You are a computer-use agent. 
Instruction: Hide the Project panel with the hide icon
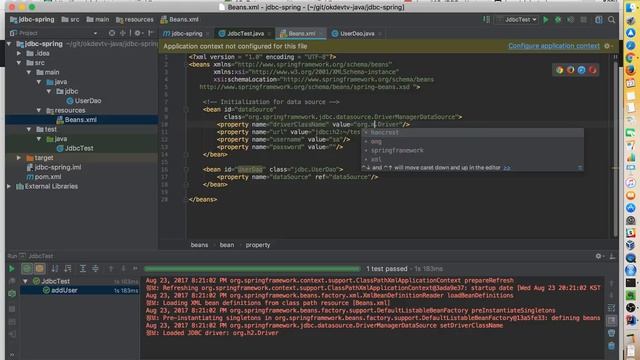click(151, 33)
